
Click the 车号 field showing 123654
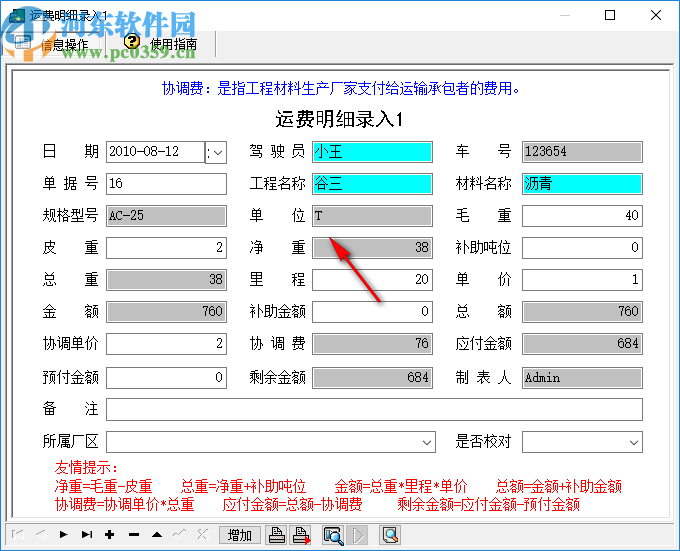(582, 152)
